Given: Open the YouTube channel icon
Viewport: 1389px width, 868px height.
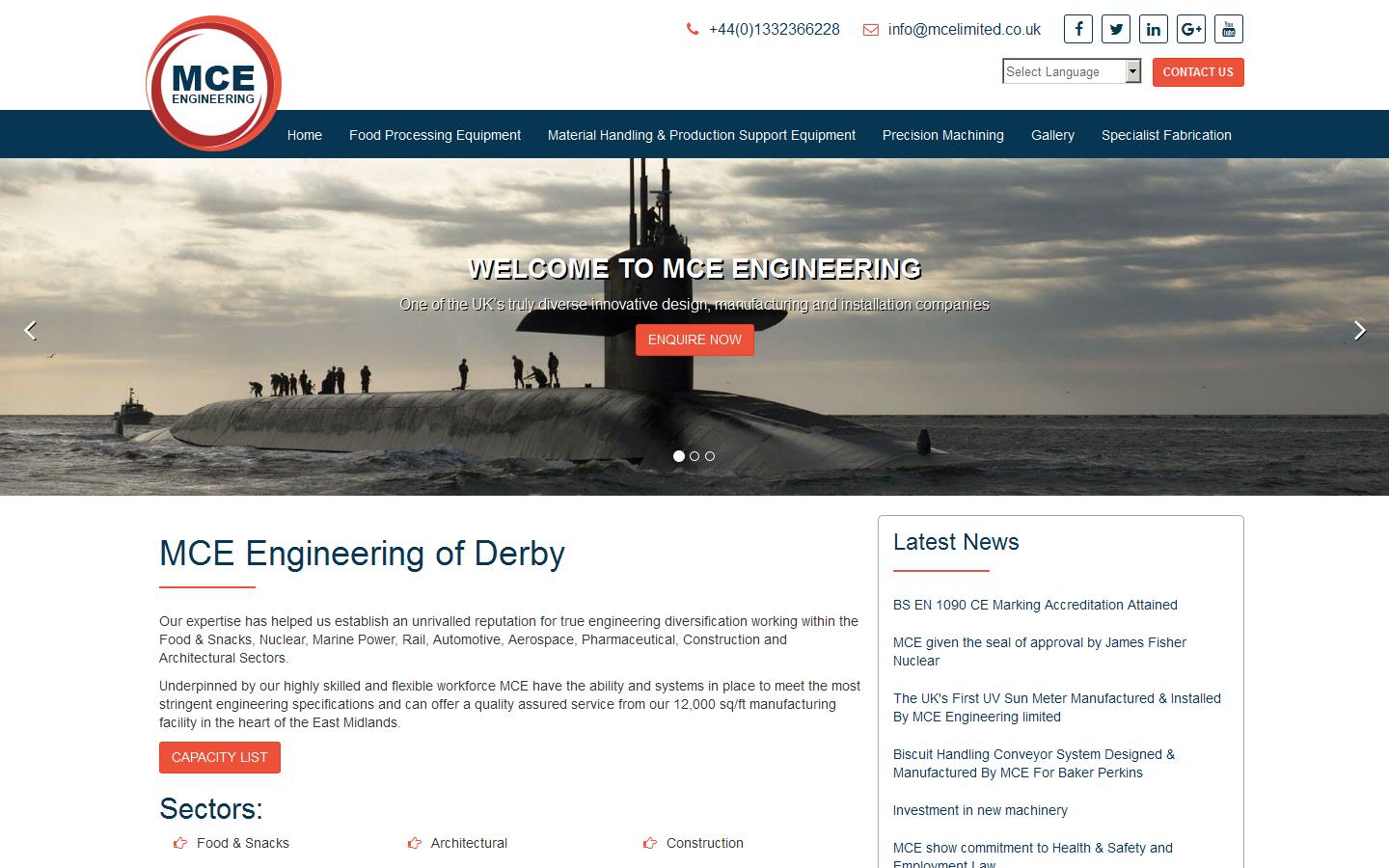Looking at the screenshot, I should point(1228,29).
